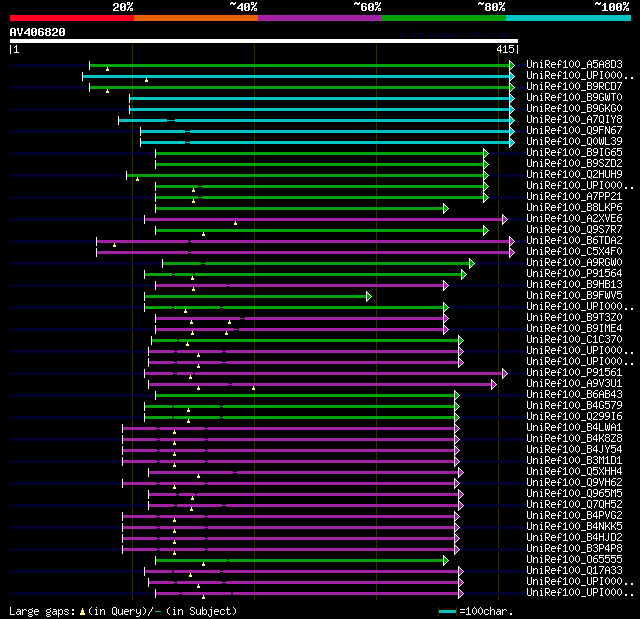Select the UniRef100_B9IG65 label
The height and width of the screenshot is (619, 640).
click(x=574, y=153)
